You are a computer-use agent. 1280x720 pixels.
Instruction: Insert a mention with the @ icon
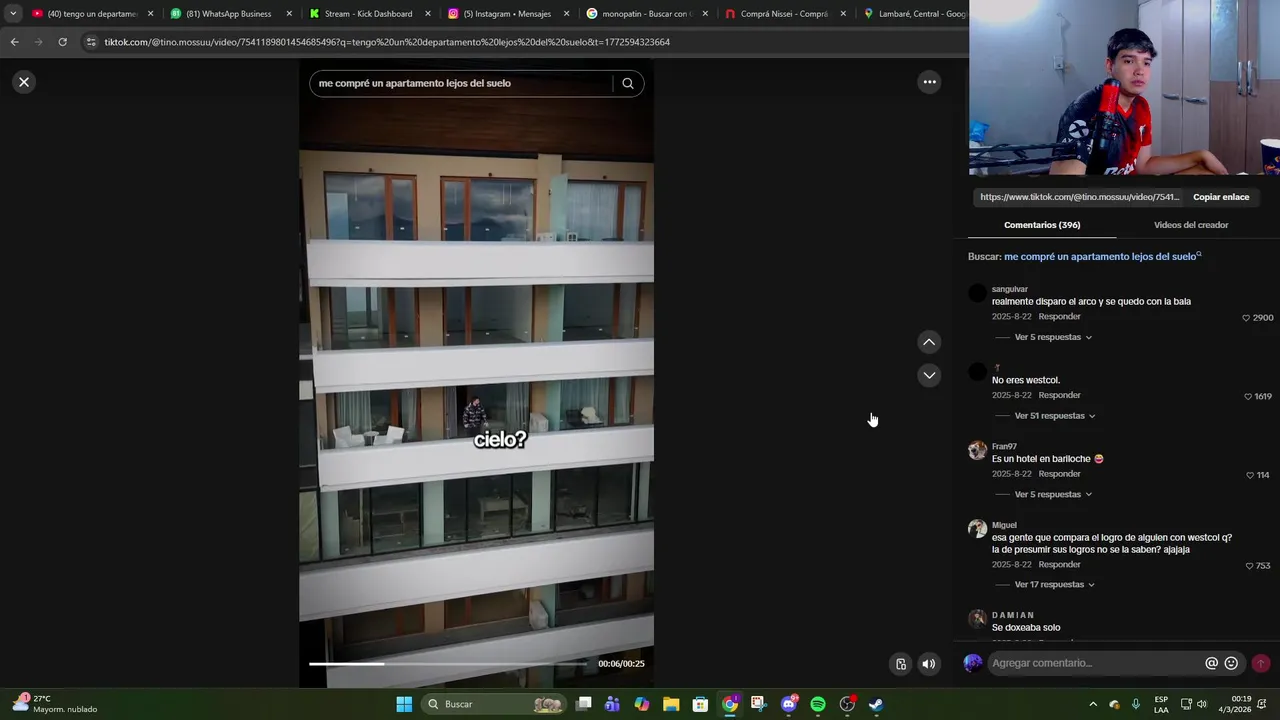coord(1211,663)
